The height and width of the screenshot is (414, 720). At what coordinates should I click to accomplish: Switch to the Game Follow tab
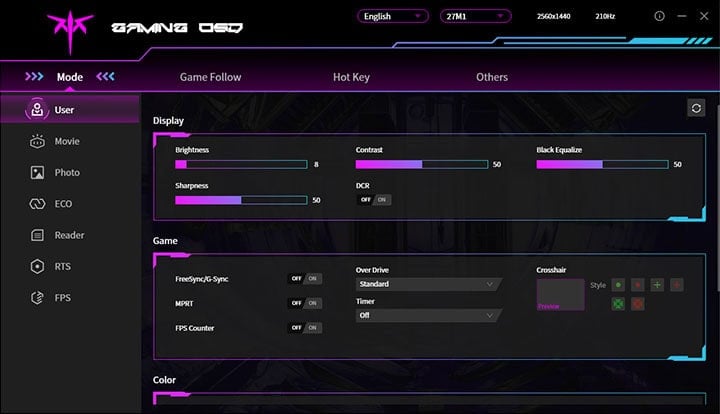(x=210, y=77)
